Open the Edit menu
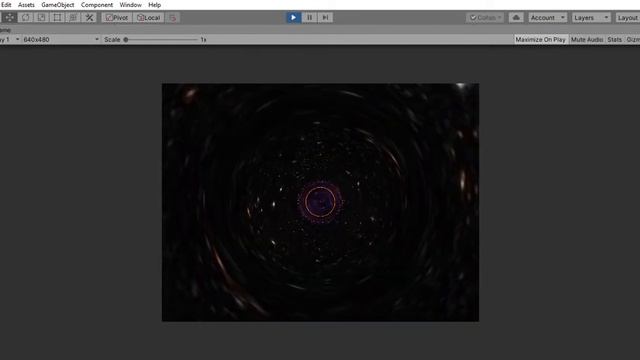This screenshot has height=360, width=640. pos(6,5)
